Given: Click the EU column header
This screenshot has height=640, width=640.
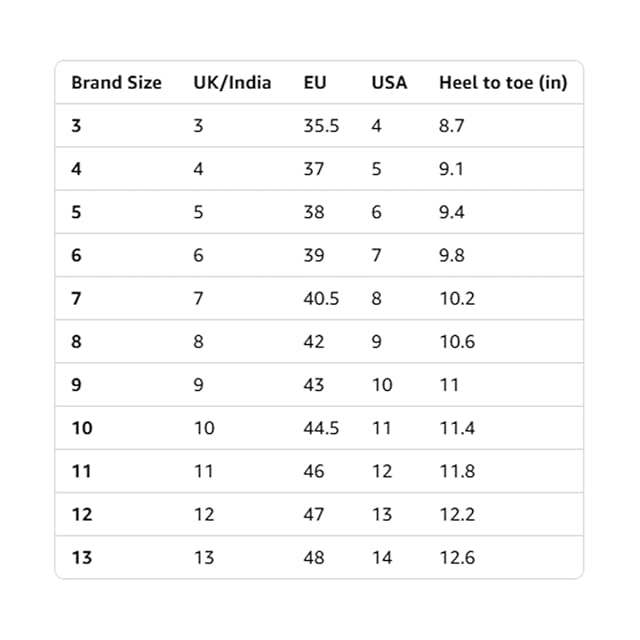Looking at the screenshot, I should click(x=314, y=83).
